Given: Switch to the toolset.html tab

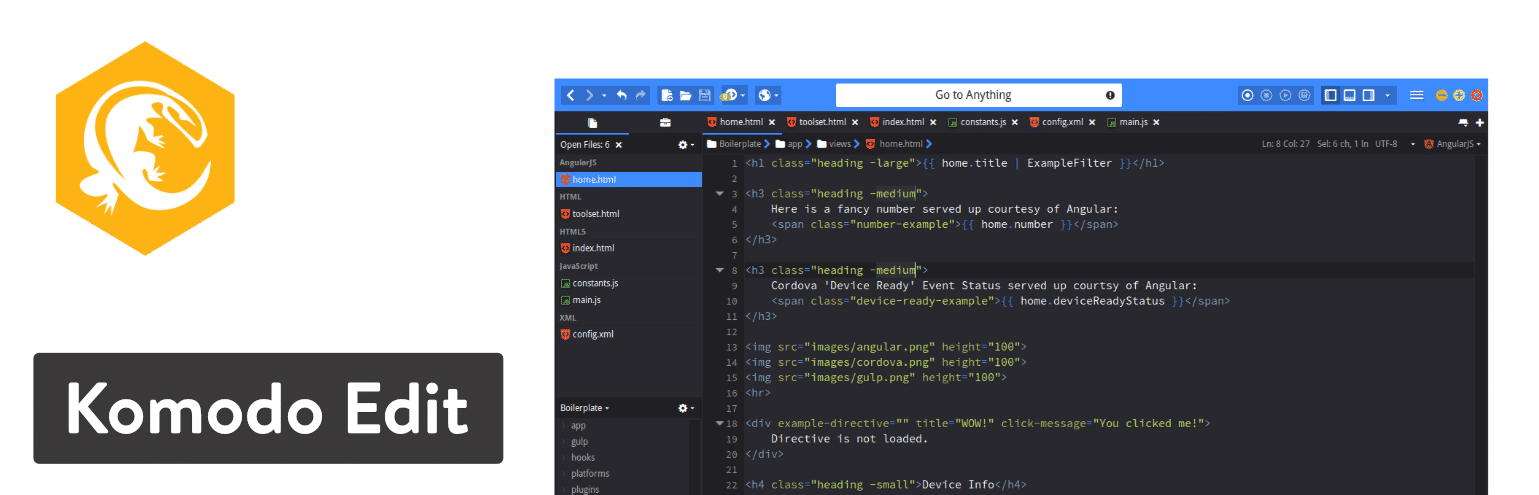Looking at the screenshot, I should (x=822, y=122).
